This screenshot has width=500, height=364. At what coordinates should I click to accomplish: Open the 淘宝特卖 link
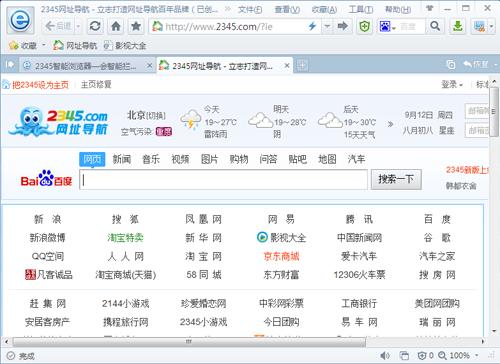(125, 238)
